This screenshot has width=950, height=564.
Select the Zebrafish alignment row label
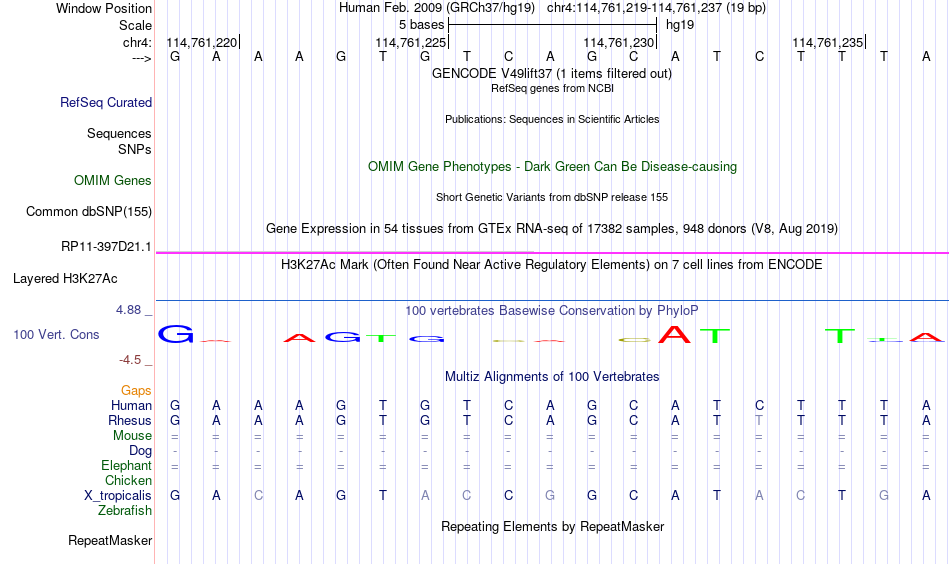[125, 511]
